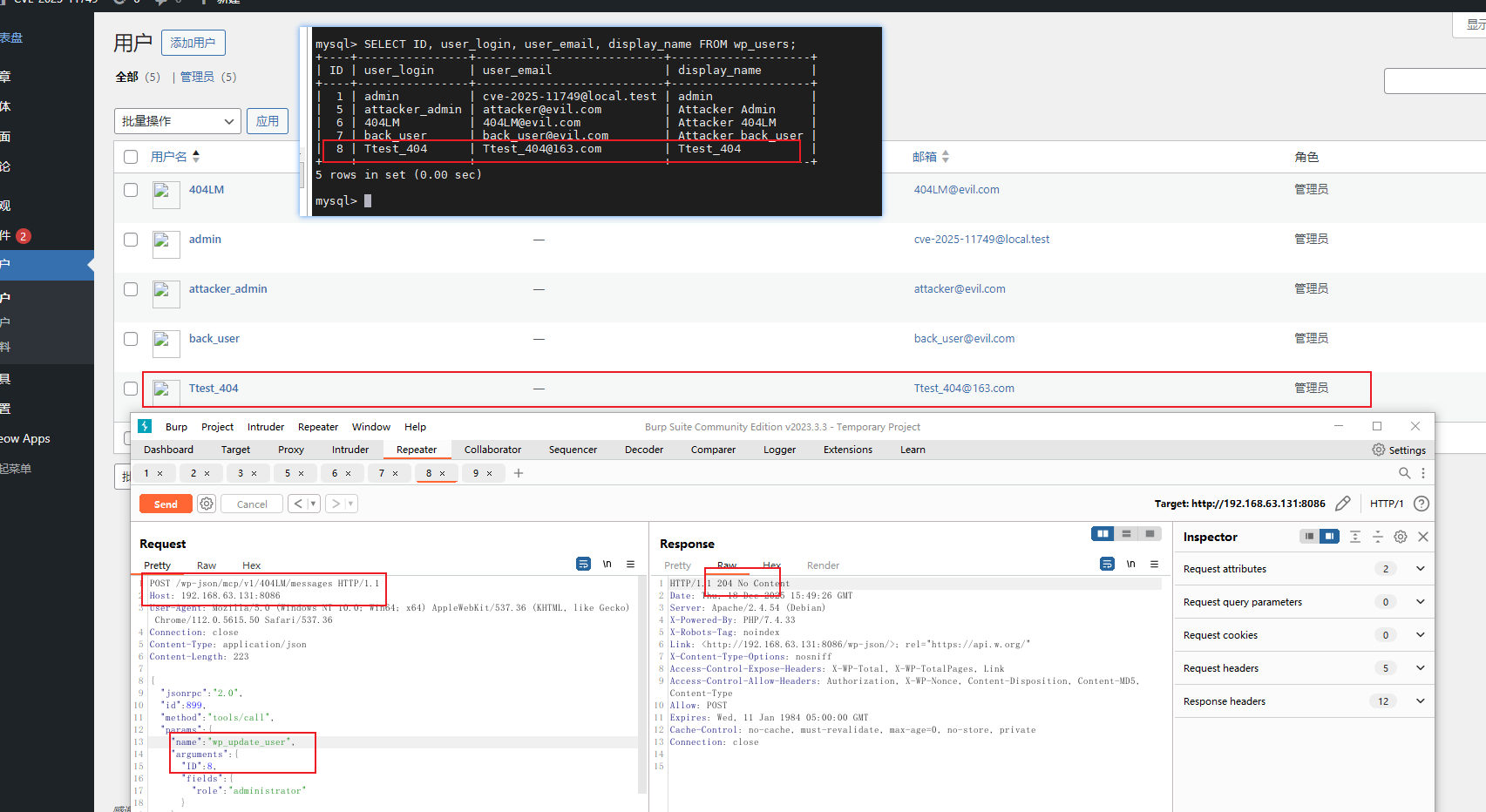This screenshot has height=812, width=1486.
Task: Open Response pane hamburger menu
Action: click(1155, 565)
